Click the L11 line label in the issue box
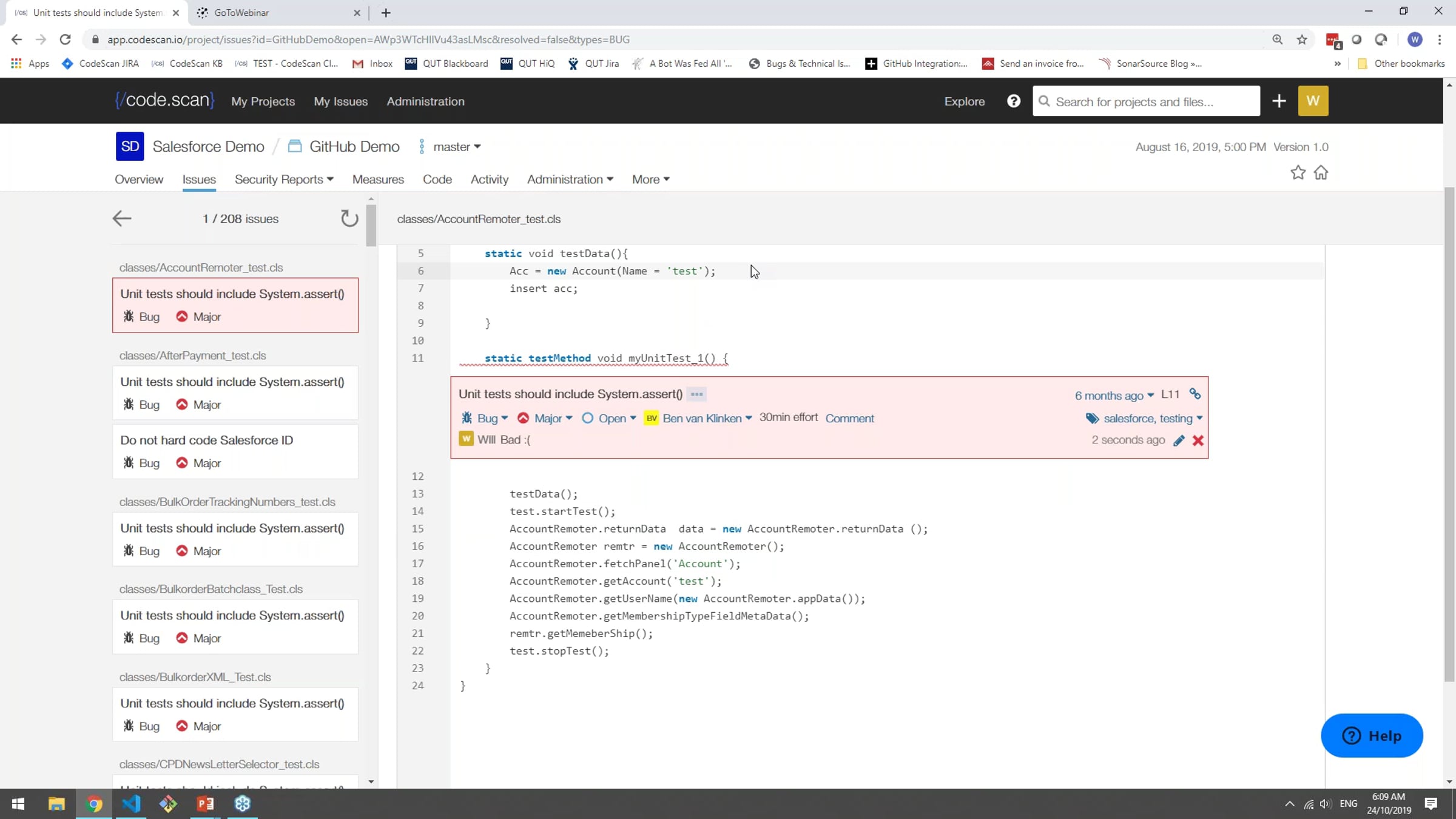 coord(1170,394)
